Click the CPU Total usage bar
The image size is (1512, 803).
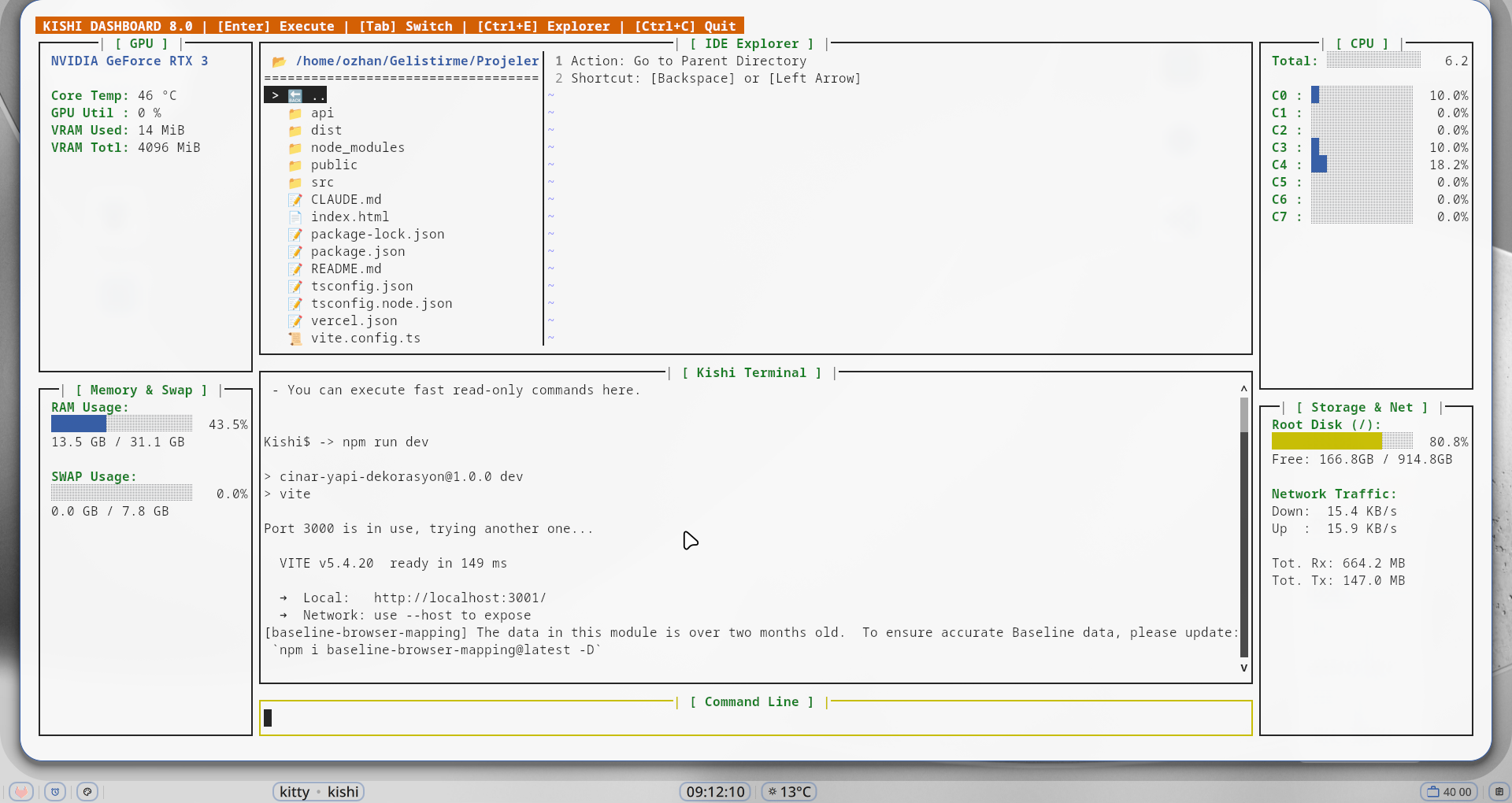point(1374,61)
